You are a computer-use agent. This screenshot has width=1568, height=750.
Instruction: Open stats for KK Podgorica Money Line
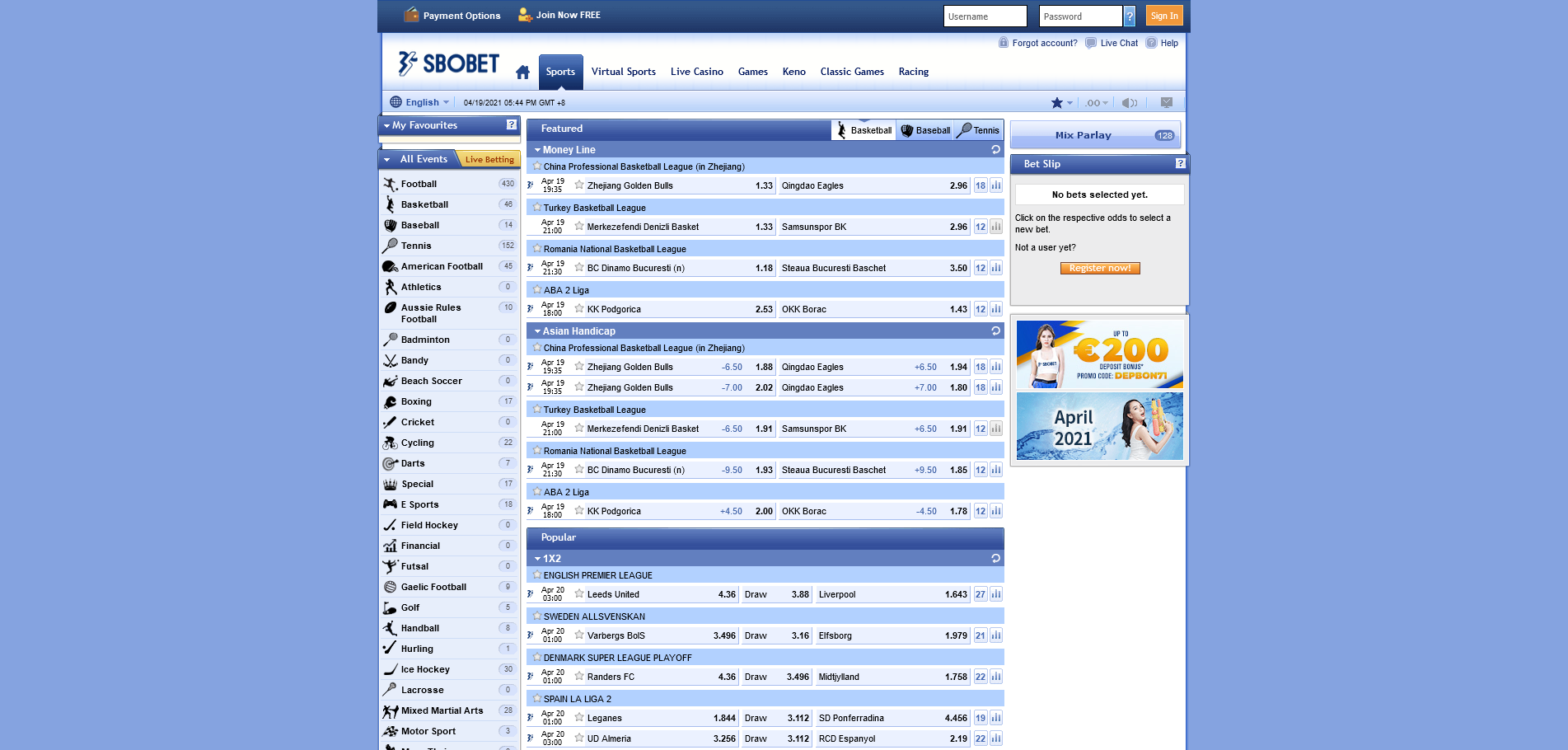(x=996, y=309)
